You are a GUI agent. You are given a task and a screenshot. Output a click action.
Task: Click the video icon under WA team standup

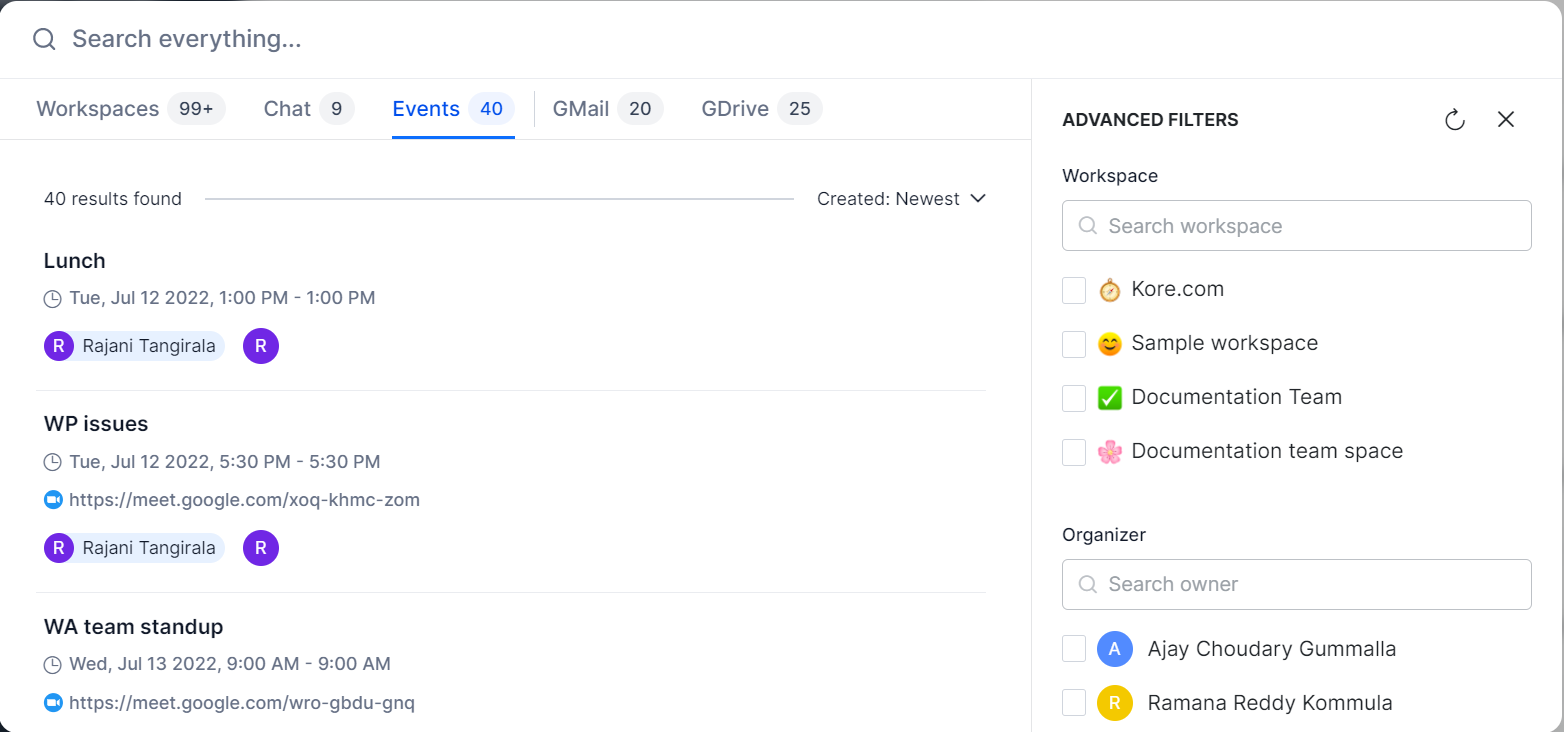click(53, 703)
